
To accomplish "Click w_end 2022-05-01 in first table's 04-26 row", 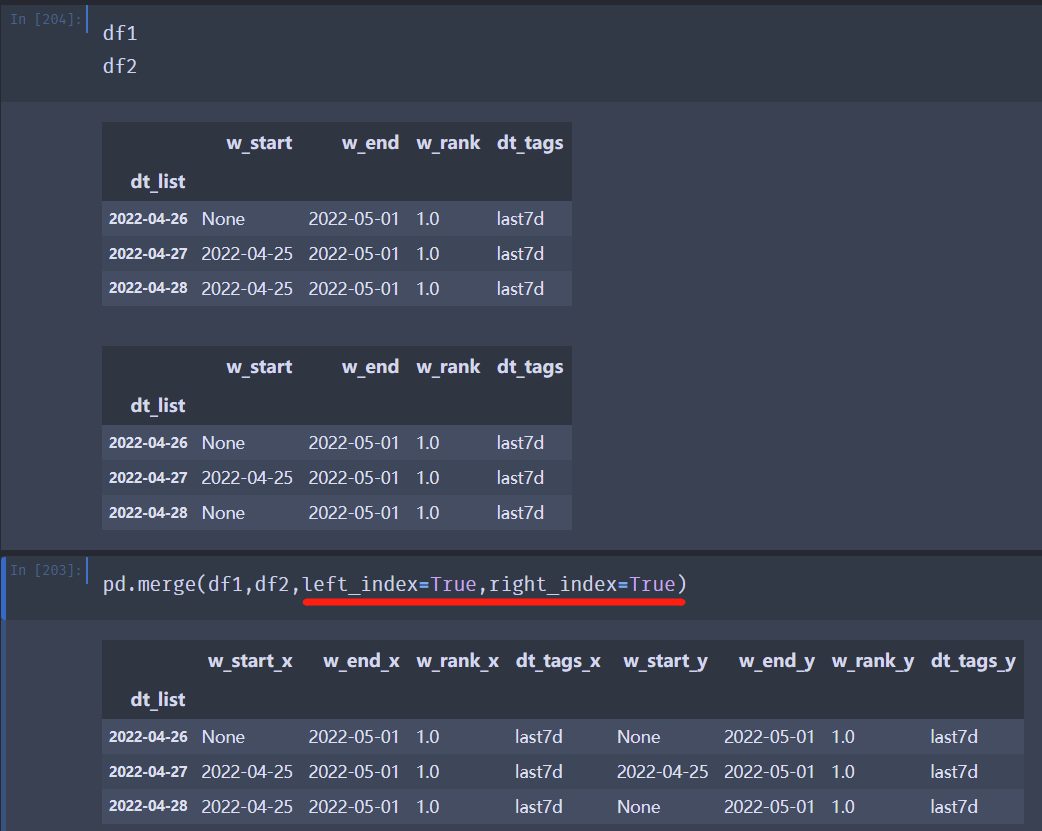I will click(354, 219).
